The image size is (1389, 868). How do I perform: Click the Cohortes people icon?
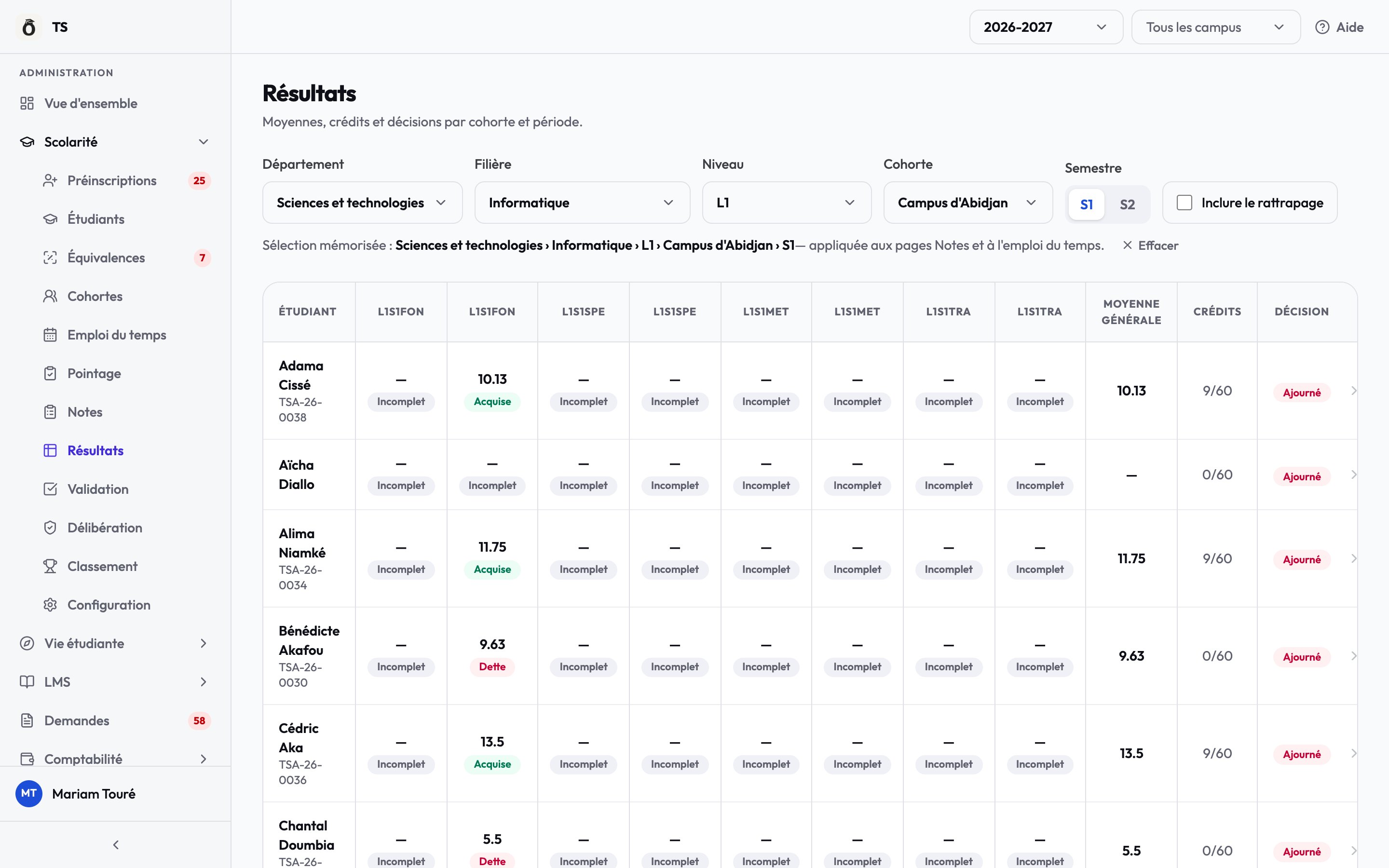(x=50, y=296)
